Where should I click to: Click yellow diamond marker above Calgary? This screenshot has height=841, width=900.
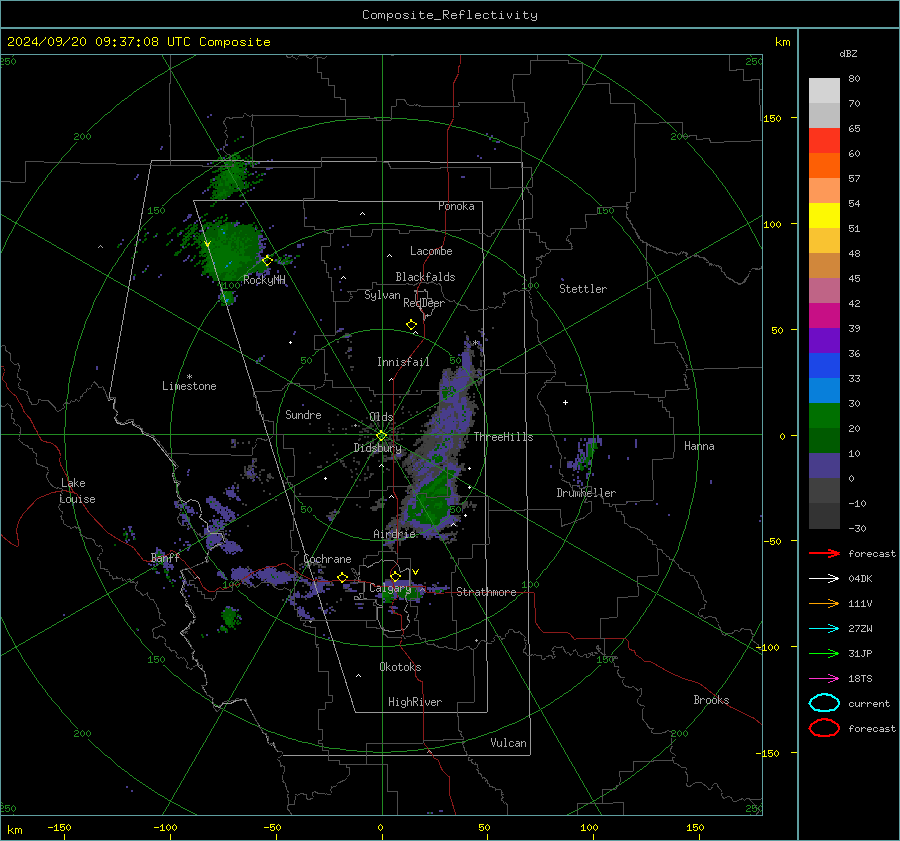[x=395, y=576]
